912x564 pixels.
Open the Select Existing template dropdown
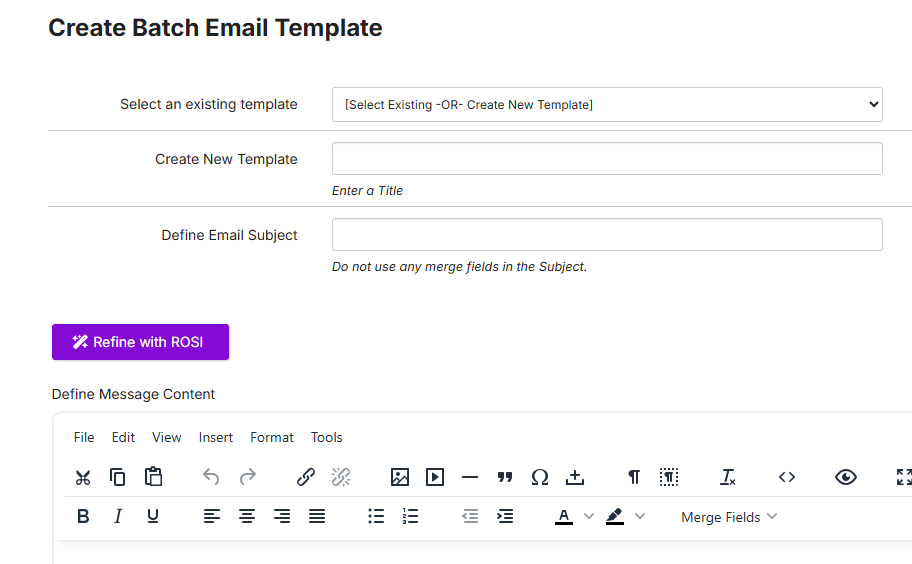[607, 105]
